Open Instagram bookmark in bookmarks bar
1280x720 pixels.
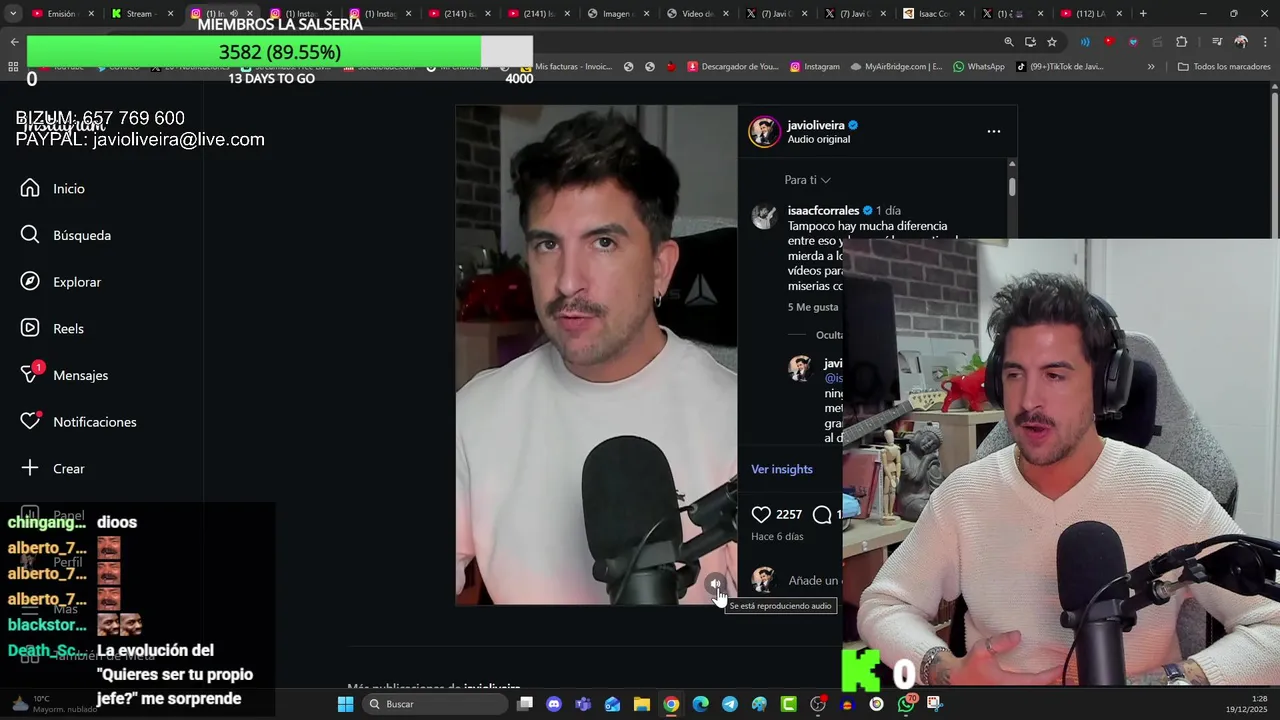(x=814, y=67)
